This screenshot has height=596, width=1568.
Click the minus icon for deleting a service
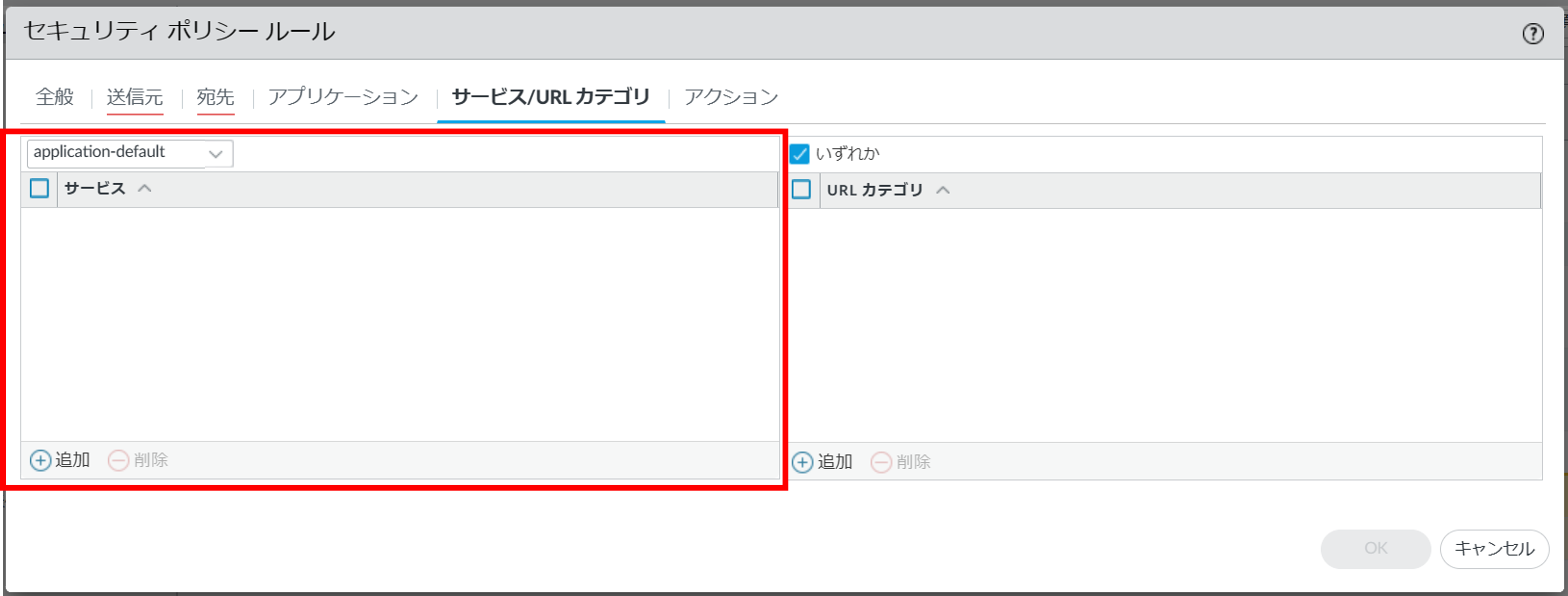(118, 460)
